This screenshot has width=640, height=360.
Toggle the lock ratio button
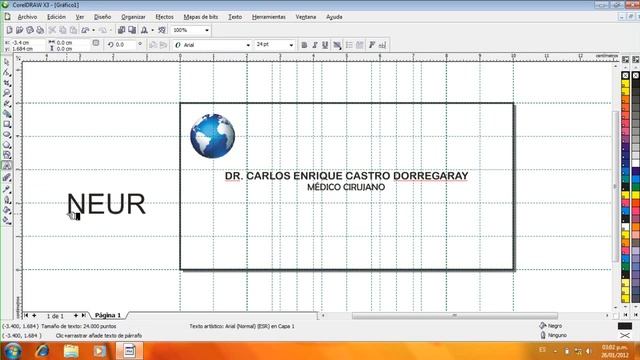point(96,43)
